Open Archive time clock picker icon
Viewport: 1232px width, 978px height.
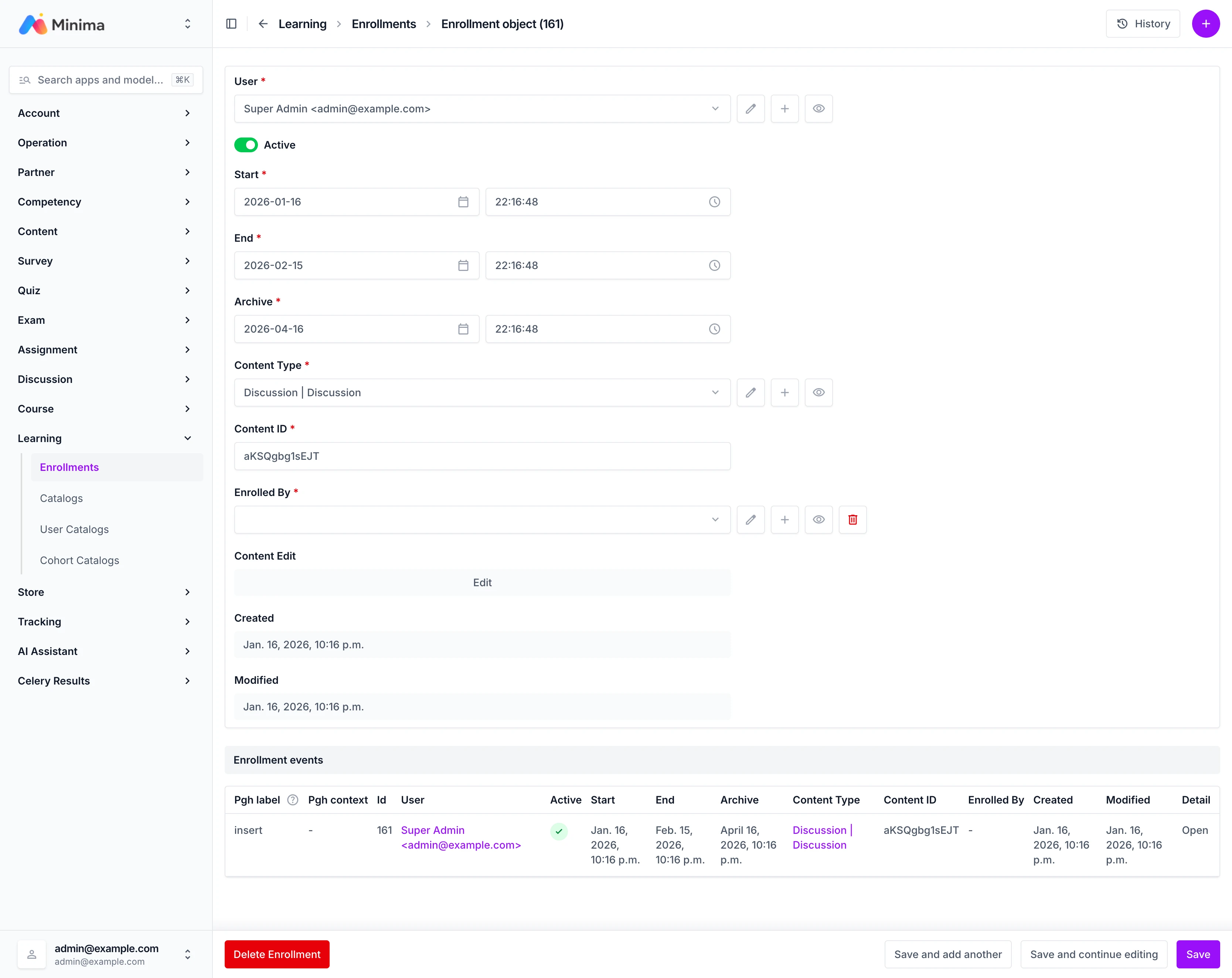click(x=714, y=329)
